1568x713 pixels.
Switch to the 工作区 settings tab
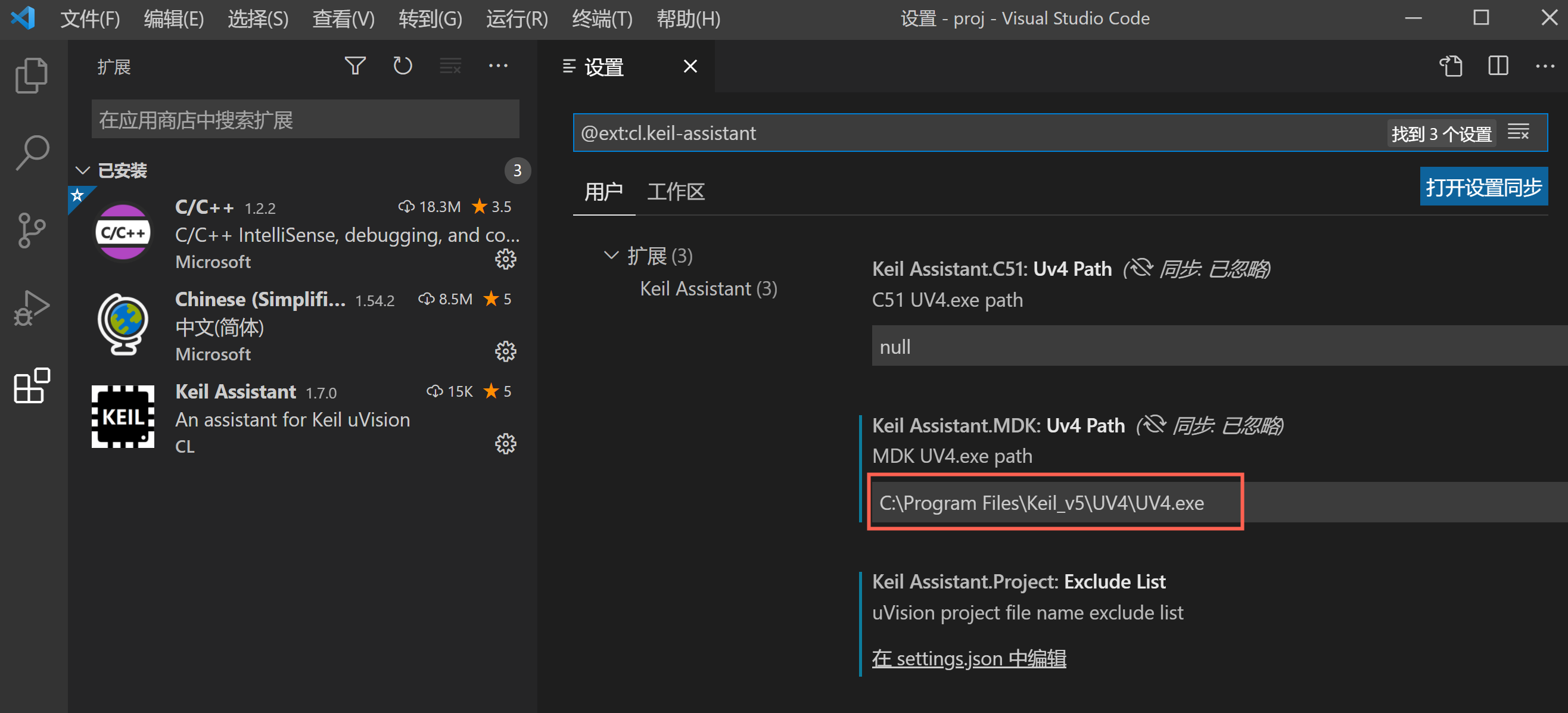pos(676,191)
